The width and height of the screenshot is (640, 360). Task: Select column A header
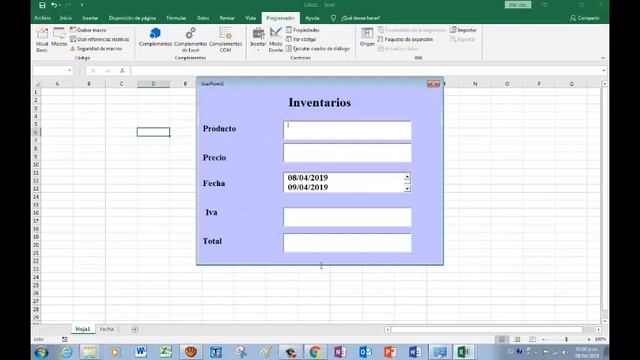point(57,84)
